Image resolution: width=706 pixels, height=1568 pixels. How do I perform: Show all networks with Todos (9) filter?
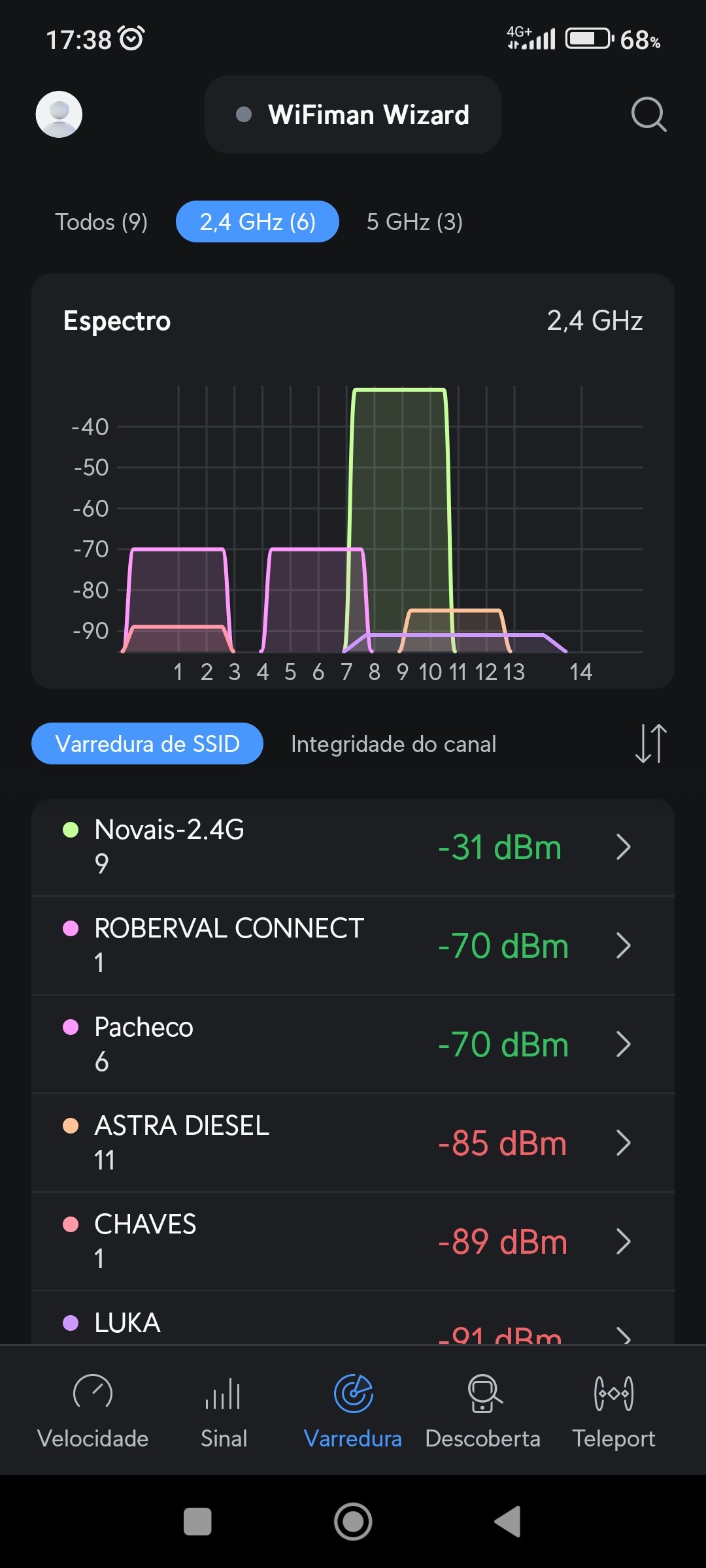tap(101, 222)
